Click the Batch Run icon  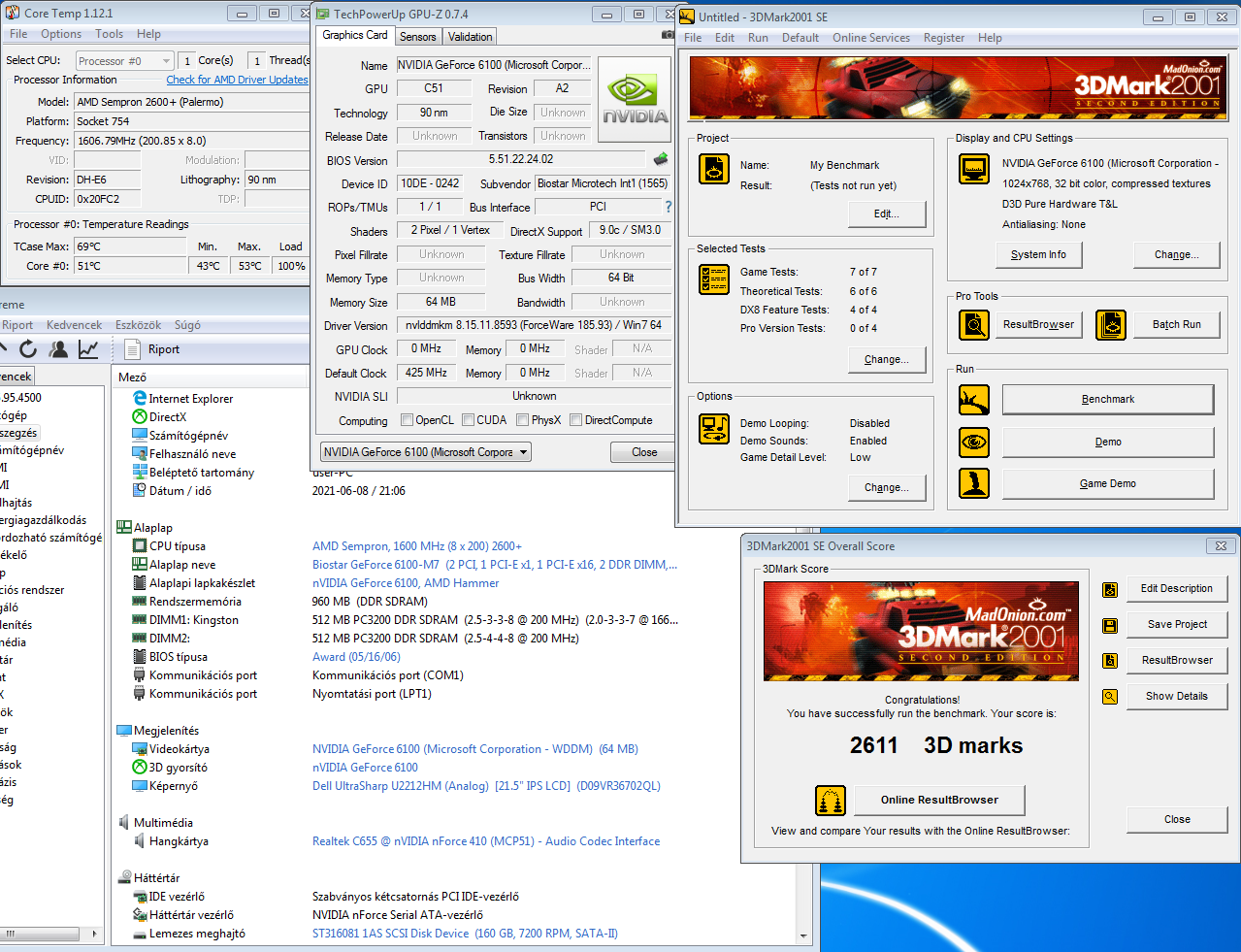point(1110,325)
